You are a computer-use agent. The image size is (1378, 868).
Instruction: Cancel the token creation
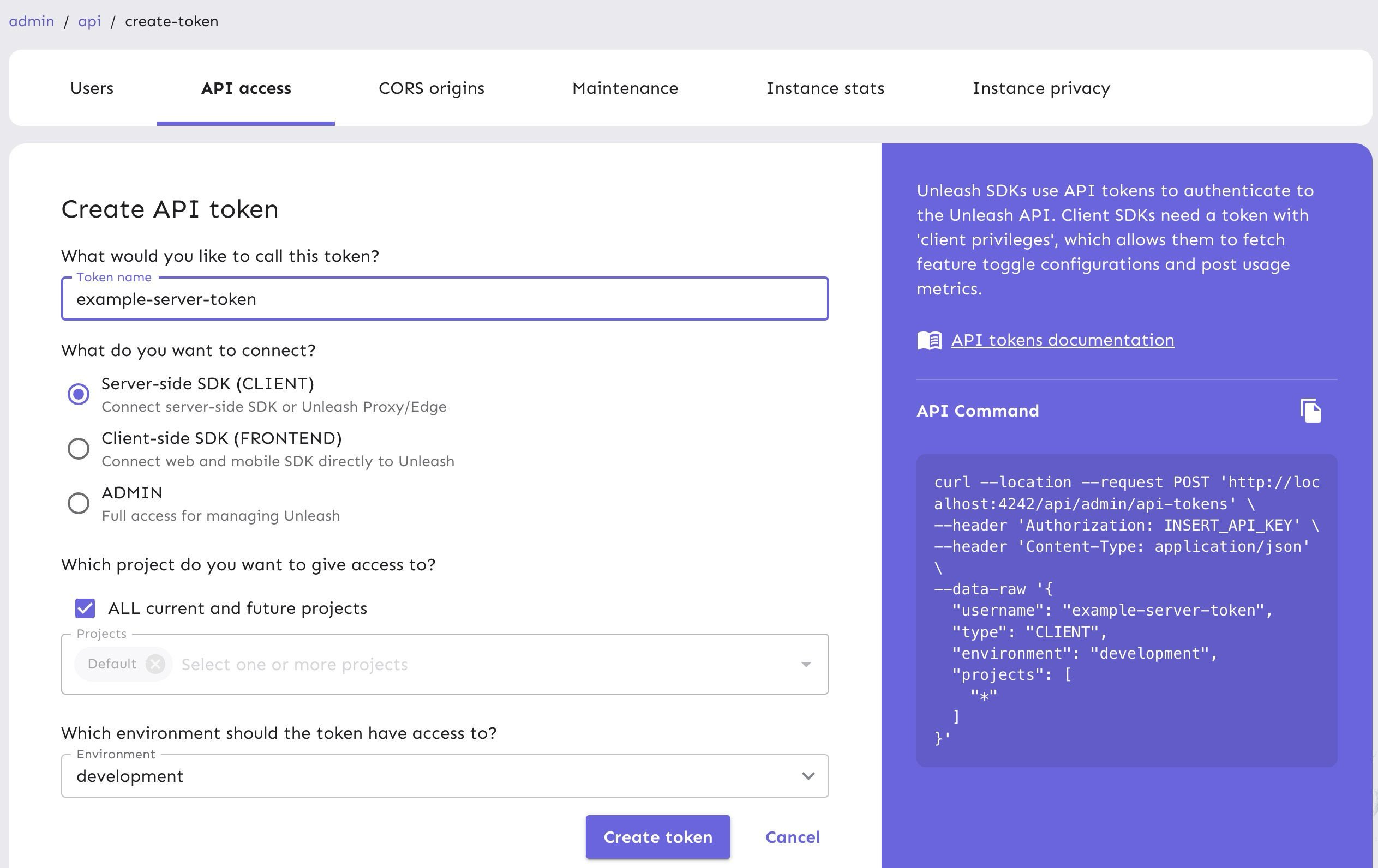(x=792, y=836)
